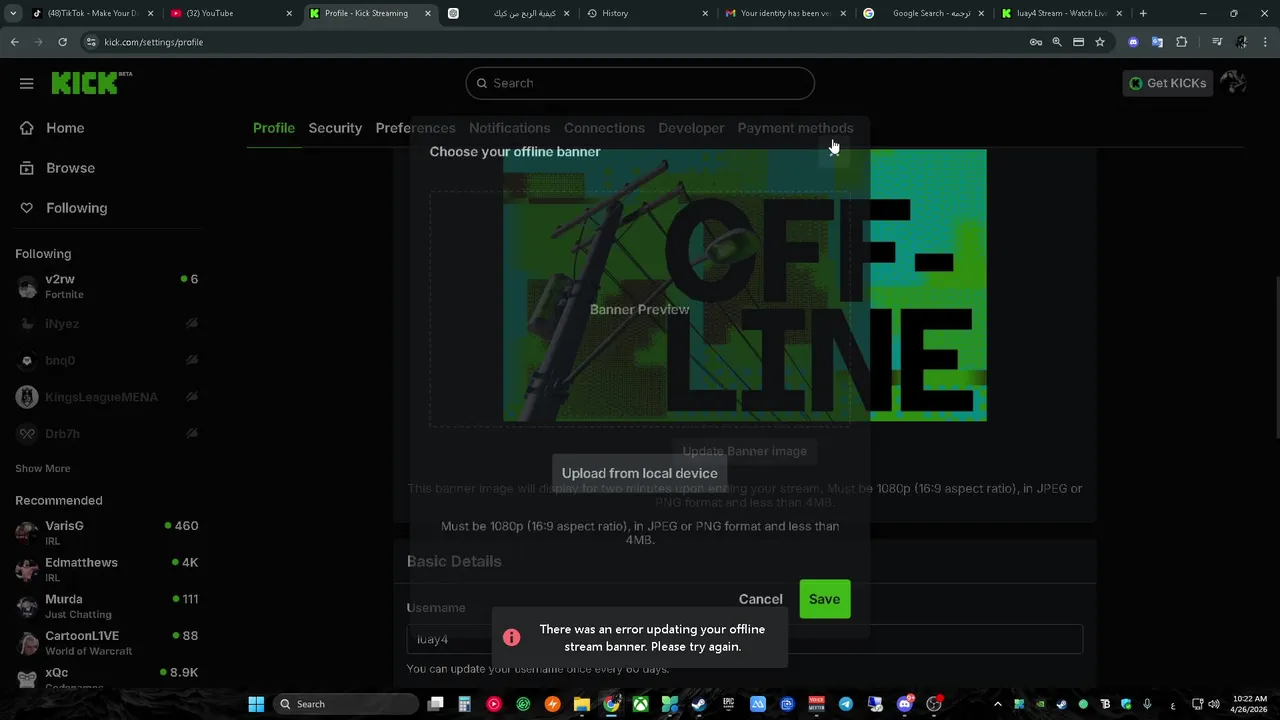Open the browser zoom icon
The image size is (1280, 720).
pos(1057,42)
